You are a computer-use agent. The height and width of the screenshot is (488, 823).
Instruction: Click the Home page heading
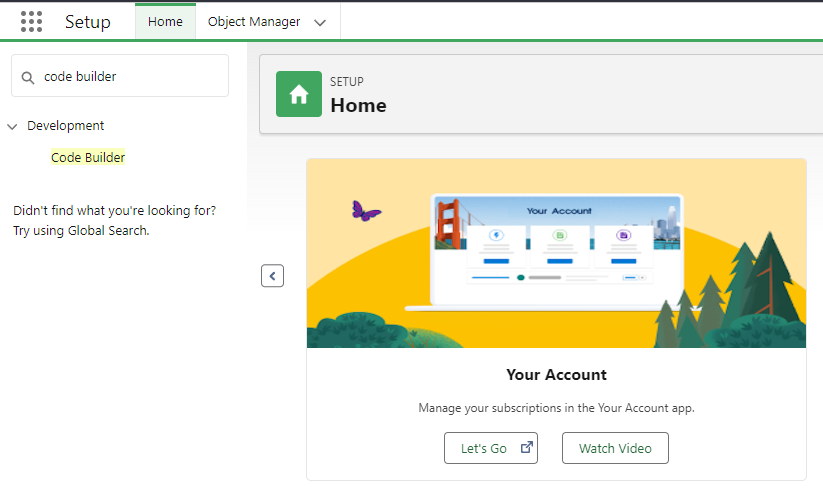(358, 105)
